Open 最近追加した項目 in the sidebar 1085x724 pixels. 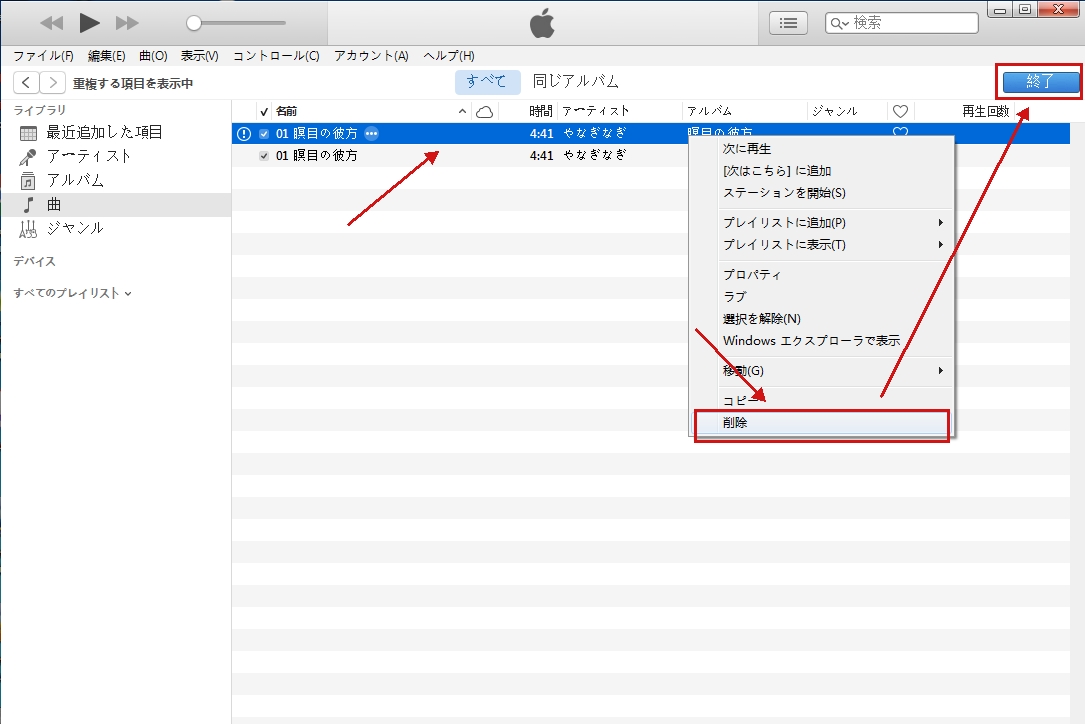pos(104,132)
